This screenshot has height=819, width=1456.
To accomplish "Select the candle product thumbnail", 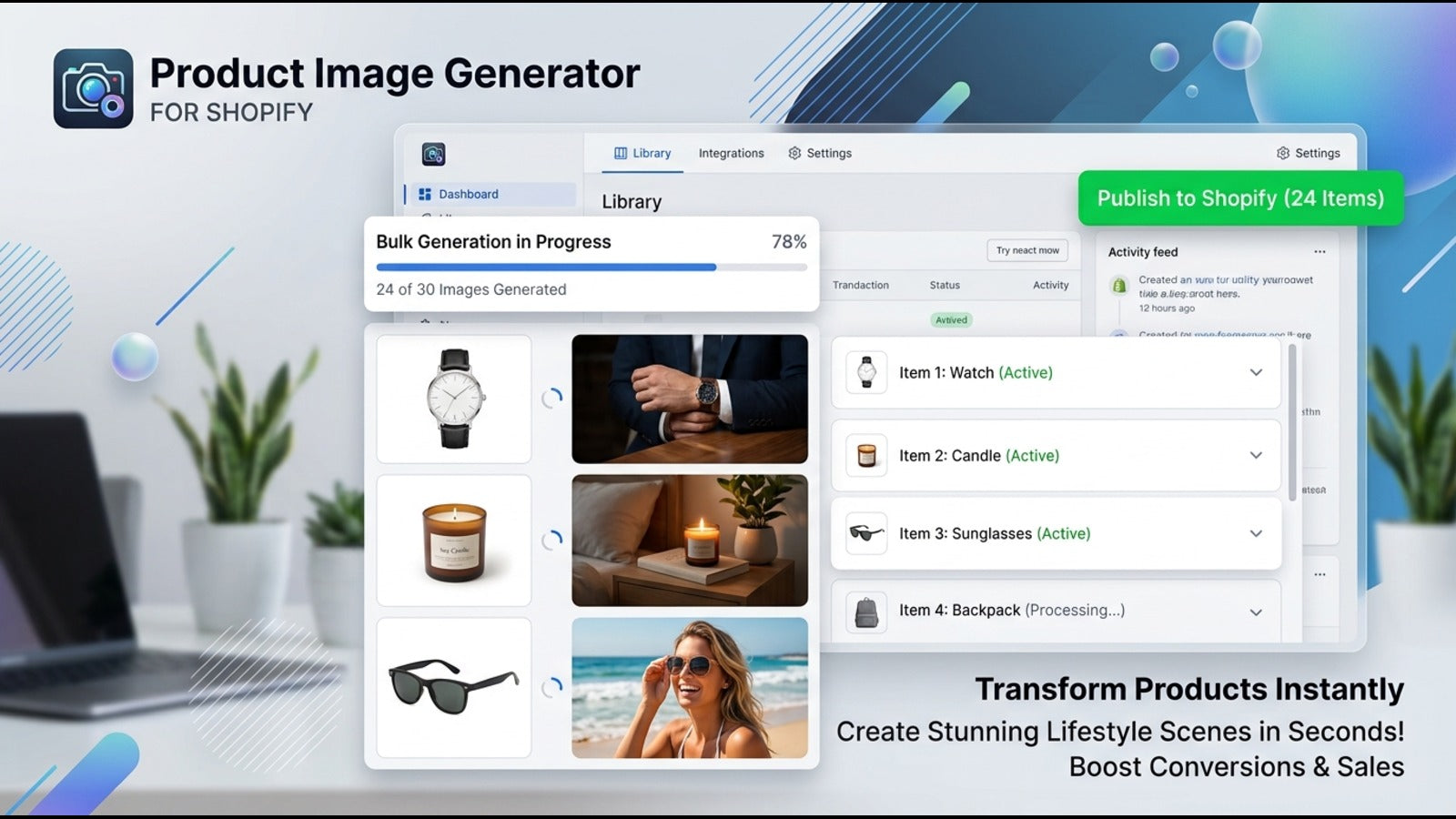I will click(454, 541).
